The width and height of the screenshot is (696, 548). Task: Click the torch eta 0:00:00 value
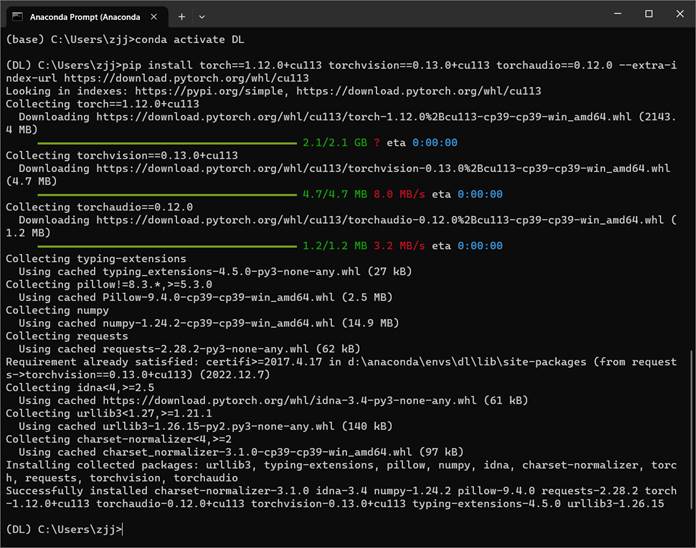click(435, 143)
